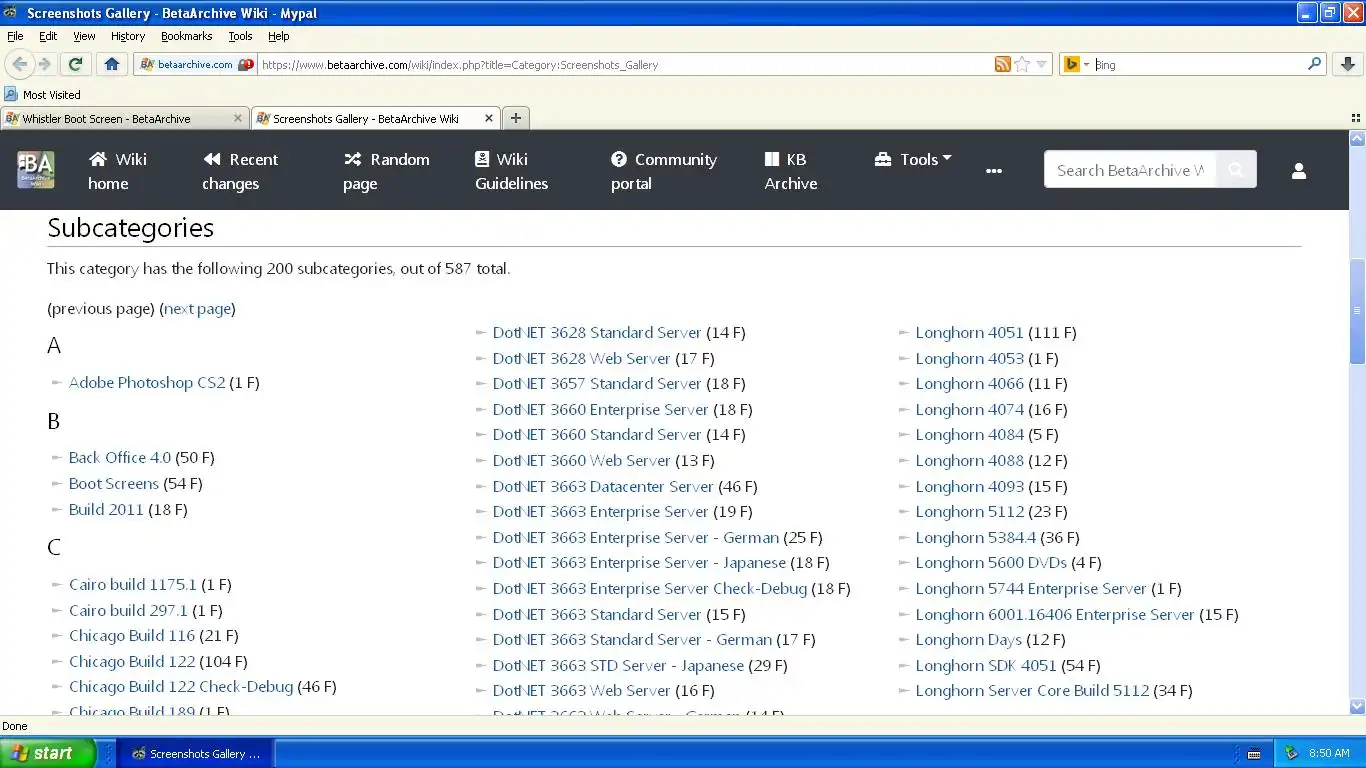The image size is (1366, 768).
Task: Click in the browser address bar
Action: click(625, 64)
